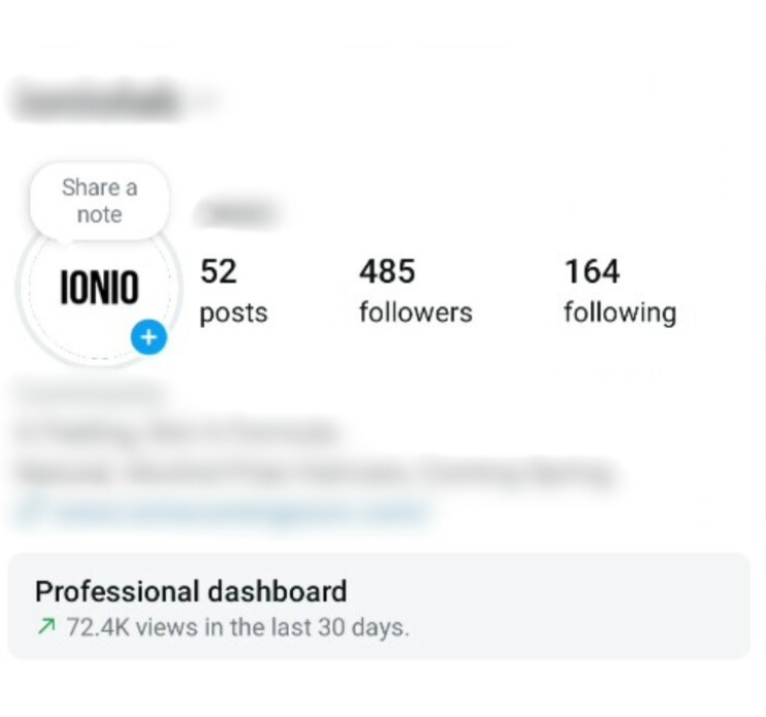The height and width of the screenshot is (717, 766).
Task: Click the green upward trend arrow icon
Action: [46, 626]
